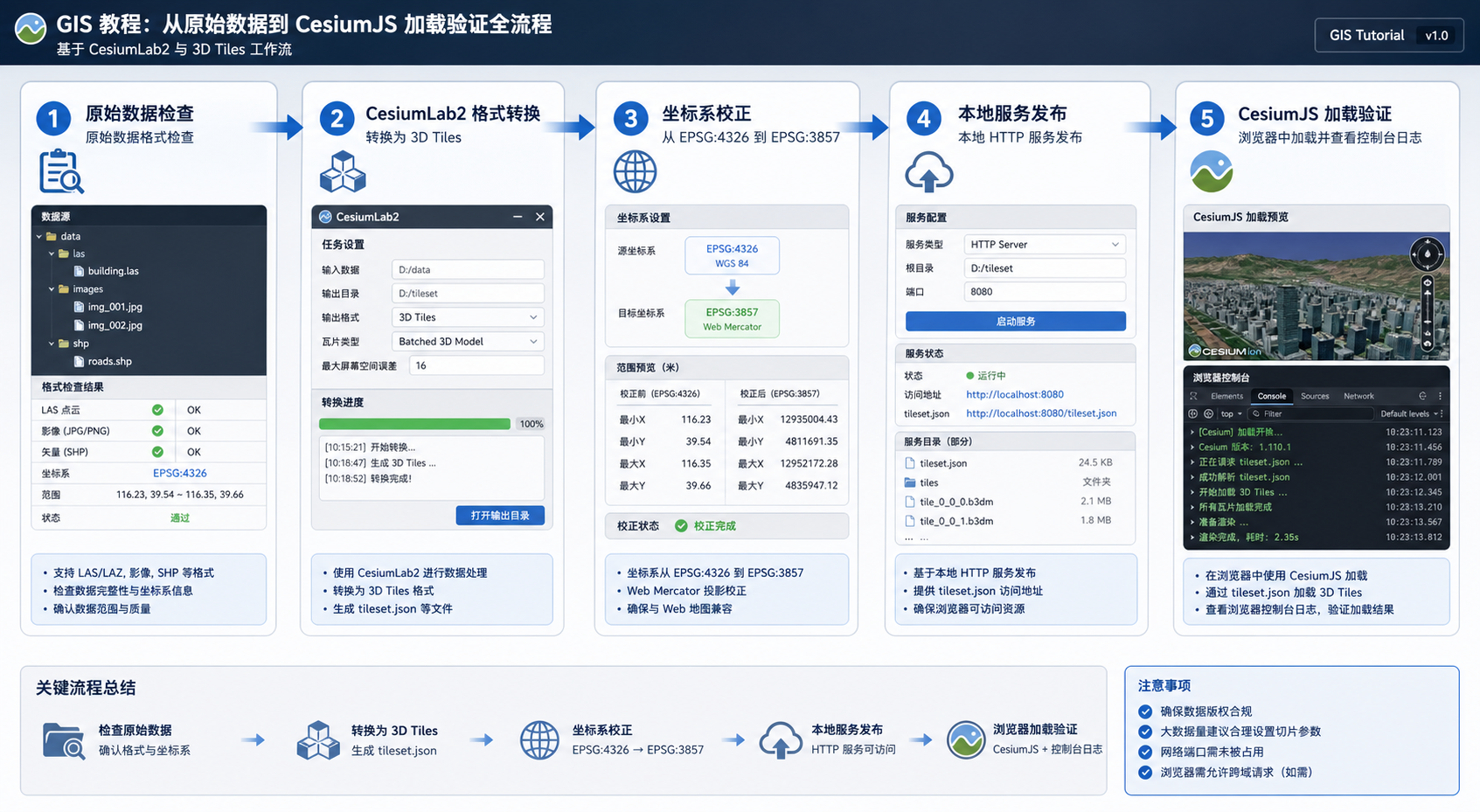Toggle the 确保数据版权合规 check

pyautogui.click(x=1145, y=711)
